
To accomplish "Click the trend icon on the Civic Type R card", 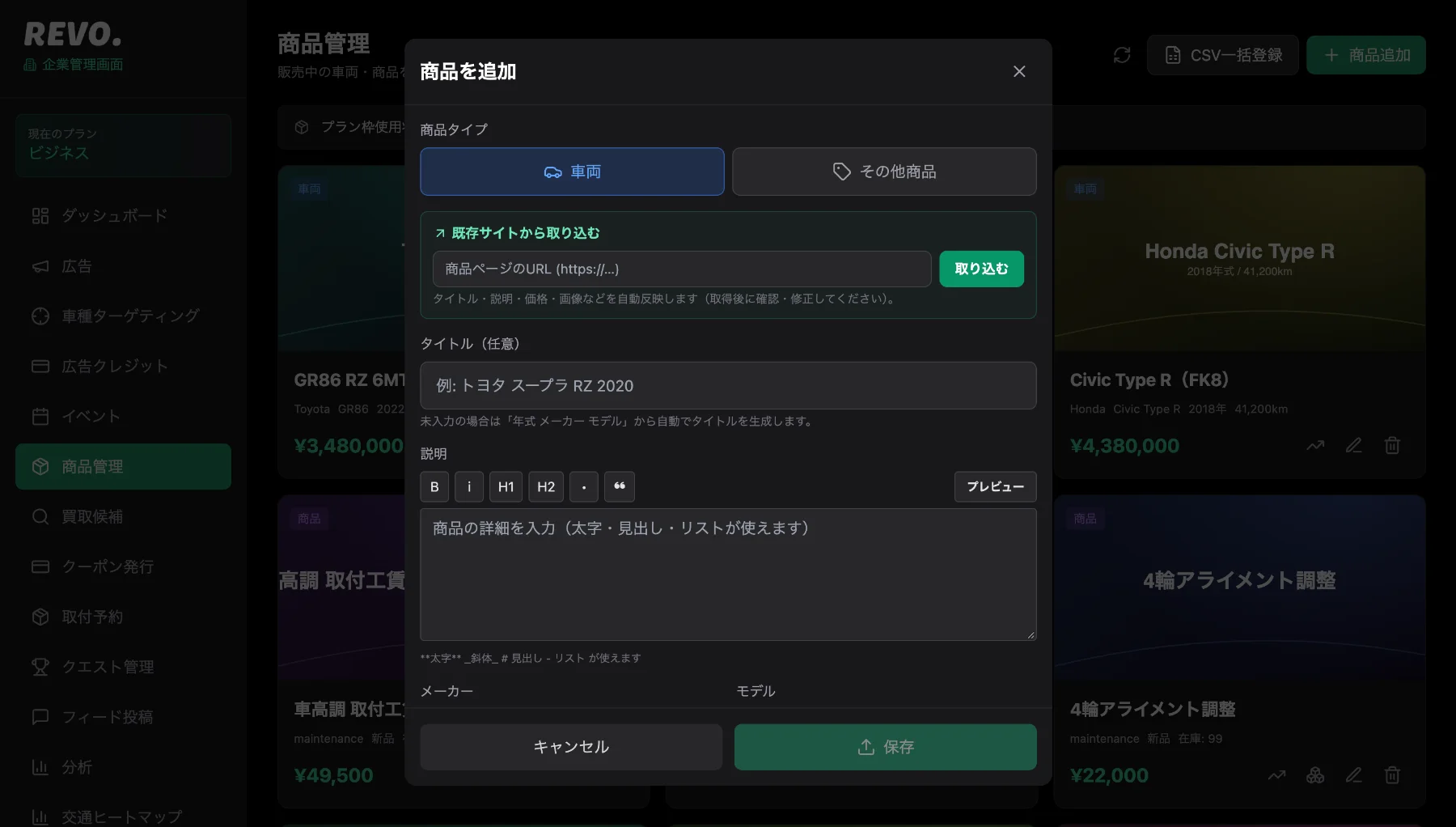I will (1315, 445).
